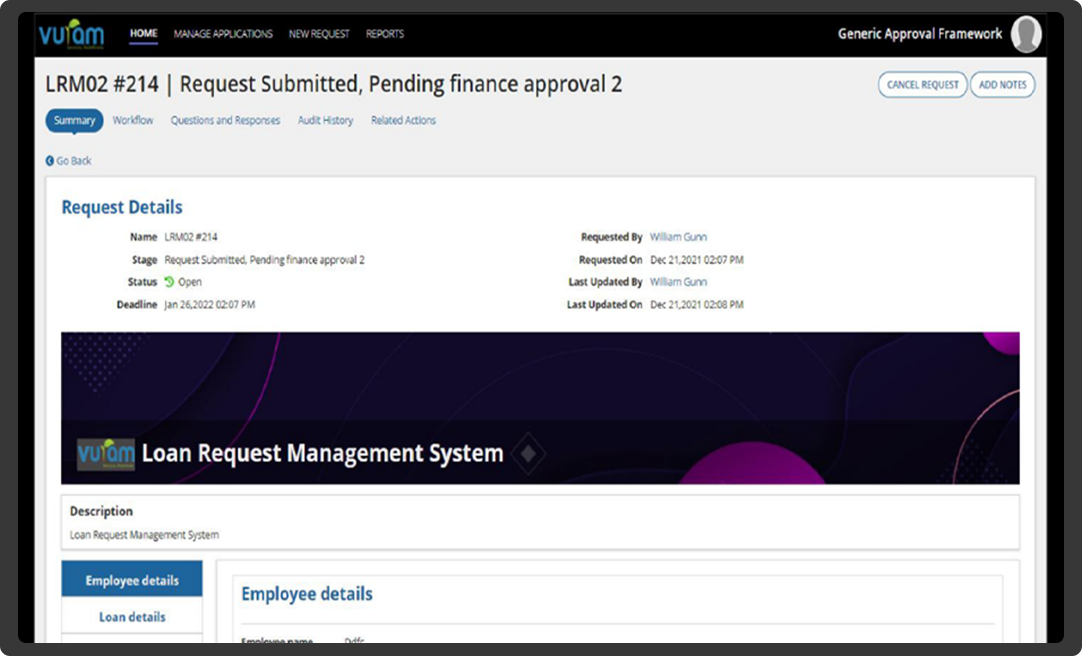Switch to the Related Actions tab

(403, 120)
